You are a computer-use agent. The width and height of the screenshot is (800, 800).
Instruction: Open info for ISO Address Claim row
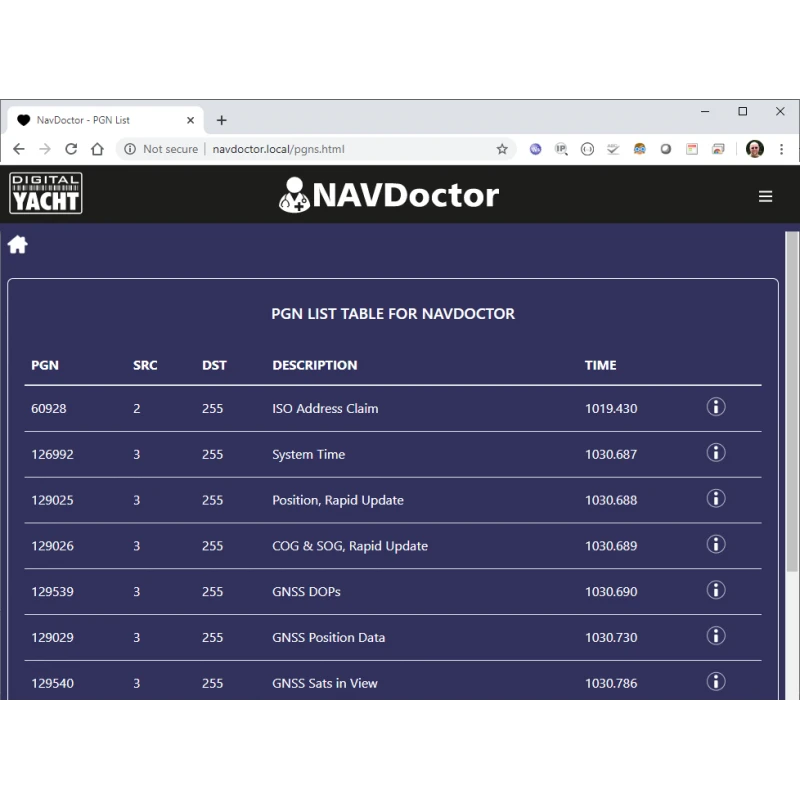715,407
